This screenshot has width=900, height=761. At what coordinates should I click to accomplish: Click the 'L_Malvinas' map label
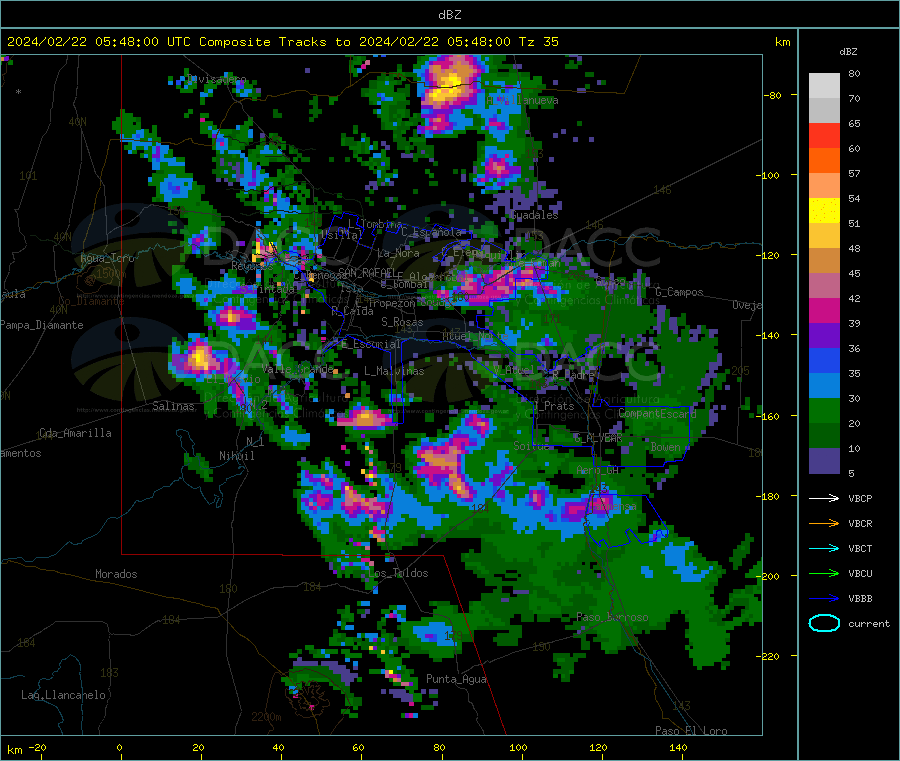(394, 371)
